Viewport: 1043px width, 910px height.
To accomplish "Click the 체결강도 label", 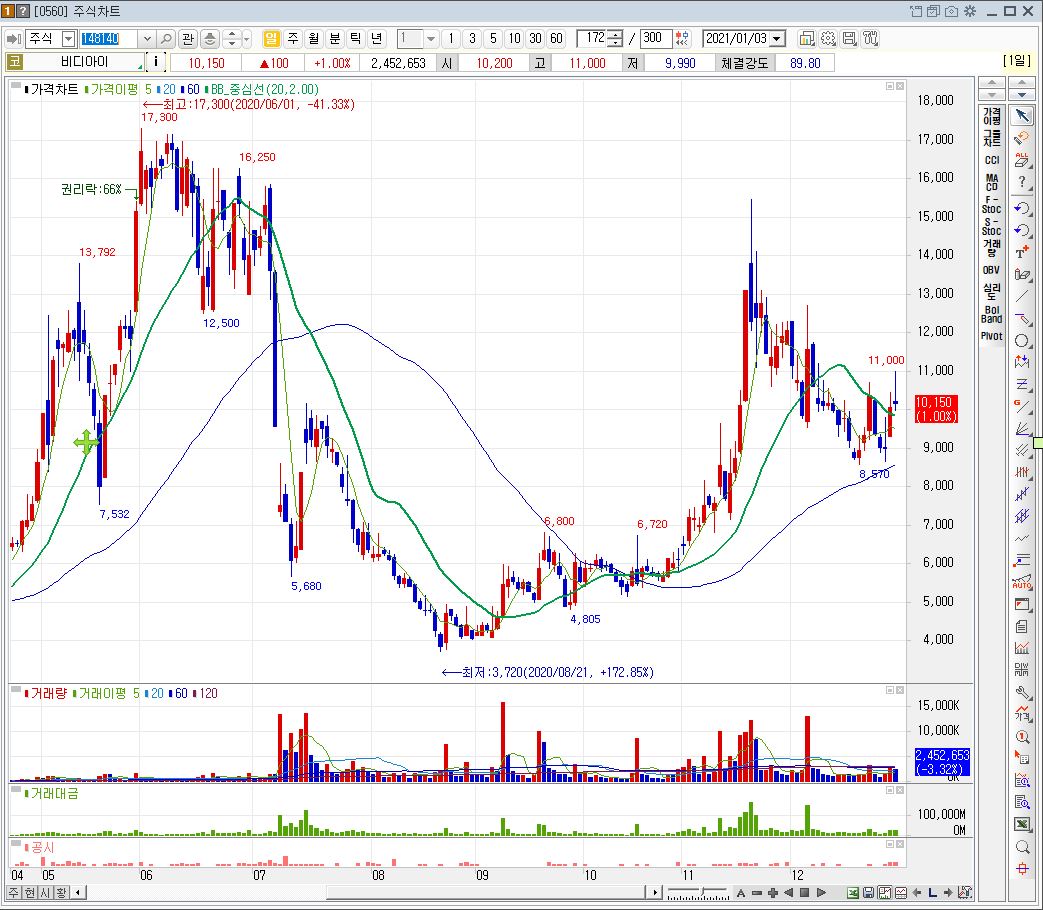I will tap(744, 63).
